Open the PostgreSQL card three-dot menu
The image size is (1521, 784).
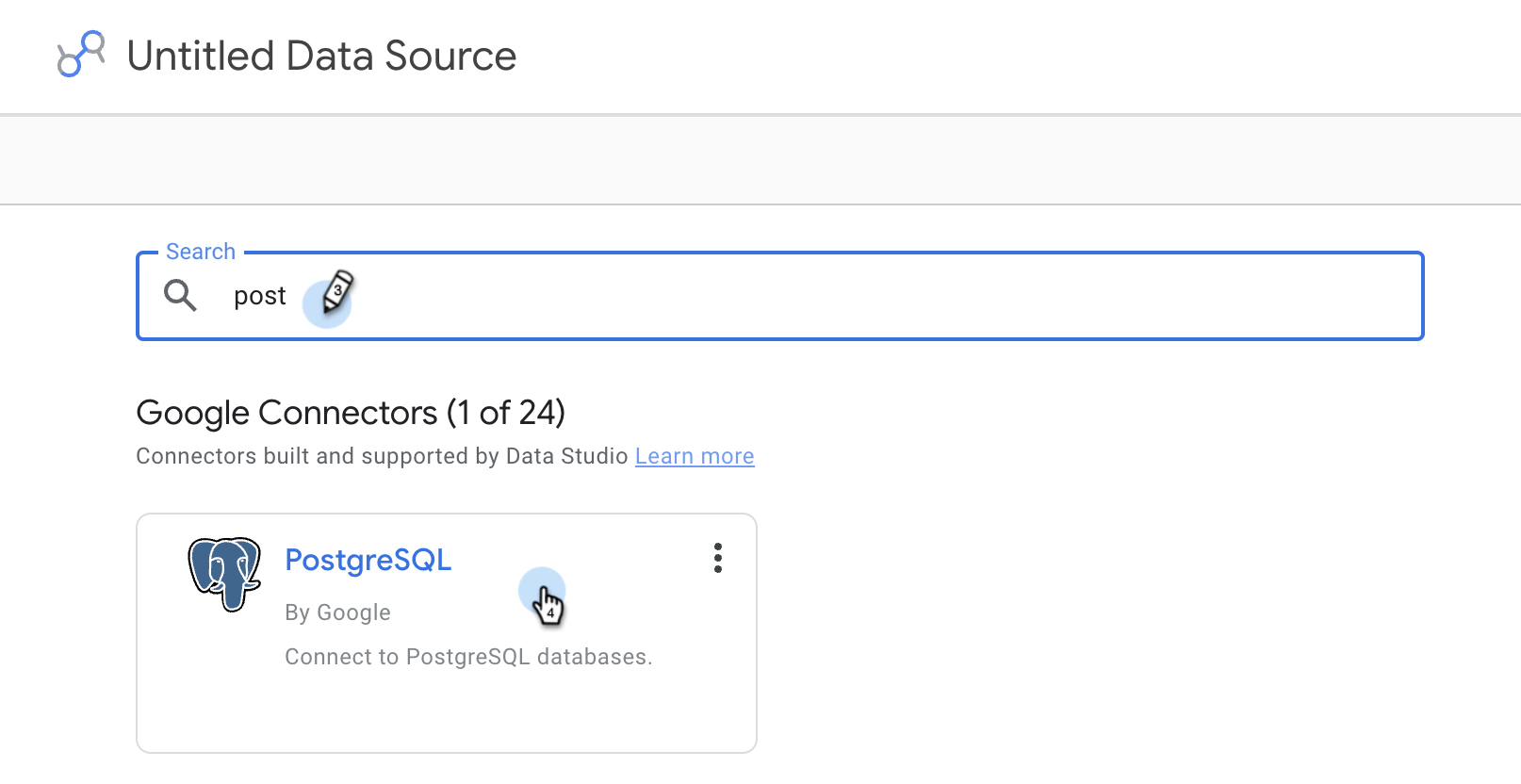tap(718, 558)
